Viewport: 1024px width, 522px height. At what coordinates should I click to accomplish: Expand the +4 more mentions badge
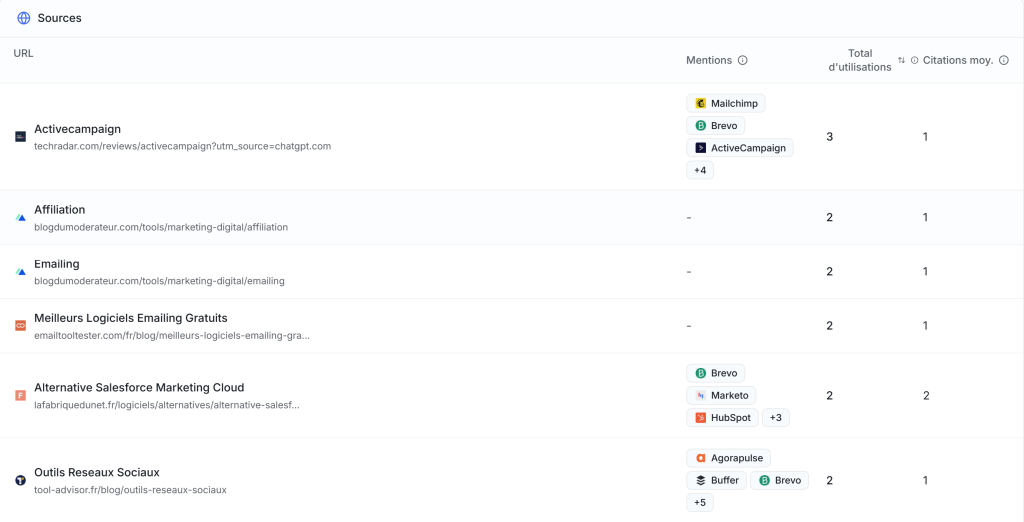click(x=700, y=170)
